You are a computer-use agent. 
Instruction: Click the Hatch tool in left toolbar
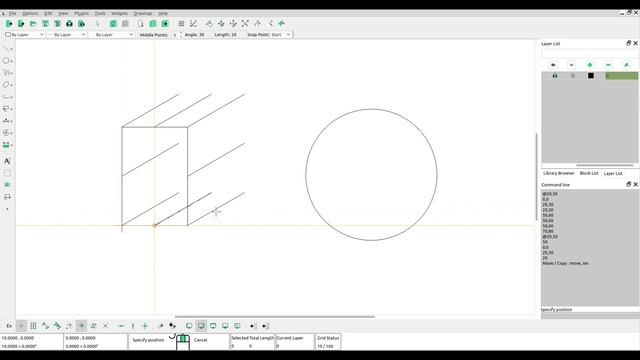(7, 173)
